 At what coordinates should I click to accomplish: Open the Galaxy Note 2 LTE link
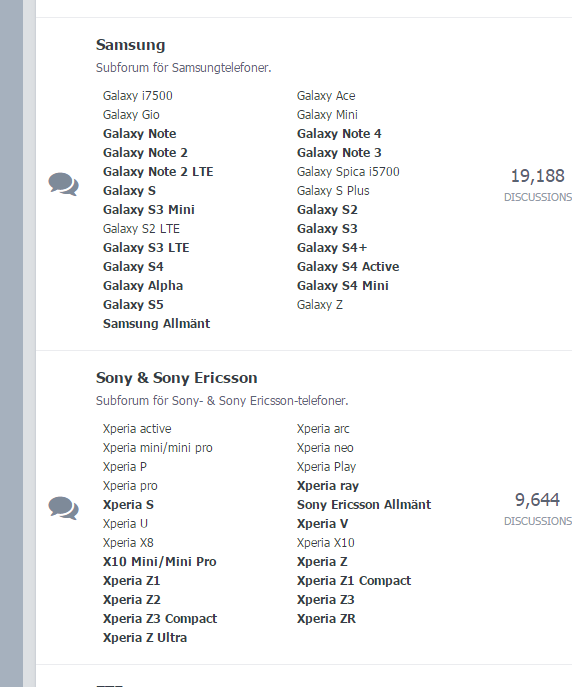click(x=158, y=172)
